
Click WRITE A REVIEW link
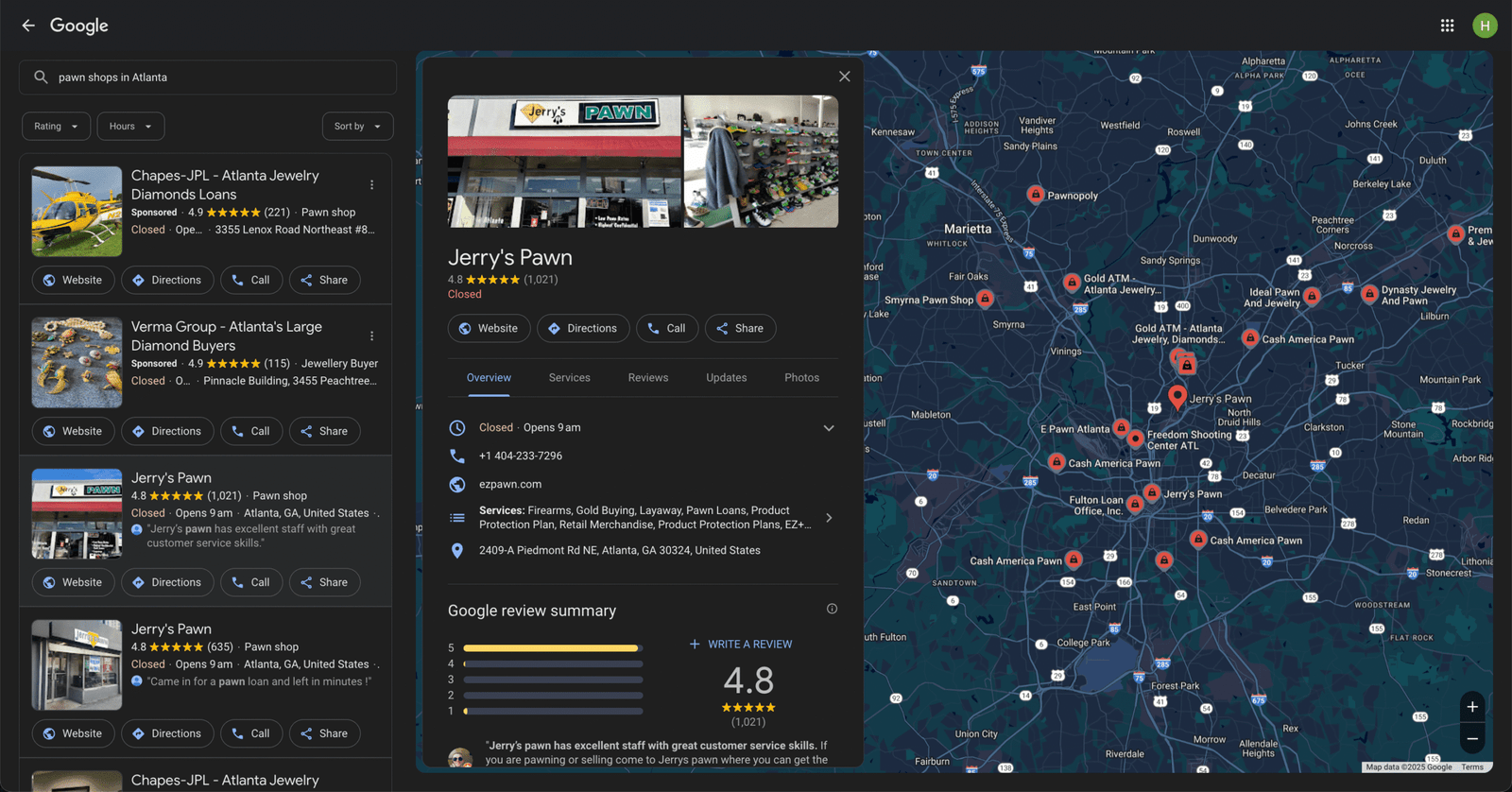pyautogui.click(x=741, y=645)
